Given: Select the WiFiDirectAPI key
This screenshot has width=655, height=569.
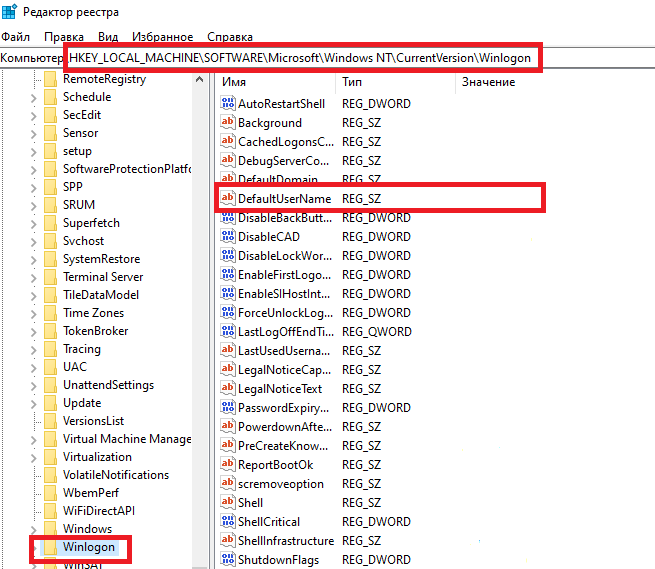Looking at the screenshot, I should point(99,511).
